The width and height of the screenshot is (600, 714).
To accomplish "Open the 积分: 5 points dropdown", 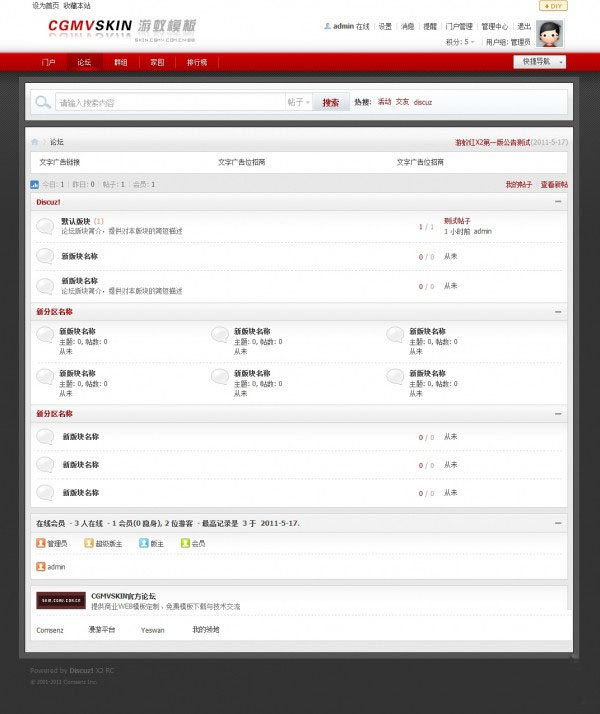I will [x=460, y=42].
